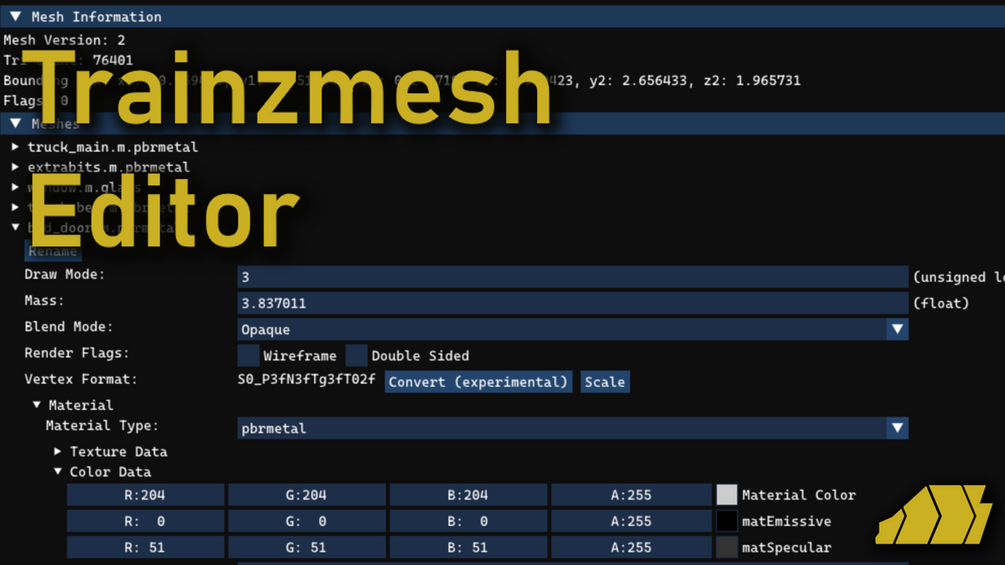Expand the extrabits.m.pbrmetal tree node
The width and height of the screenshot is (1005, 565).
(x=15, y=167)
